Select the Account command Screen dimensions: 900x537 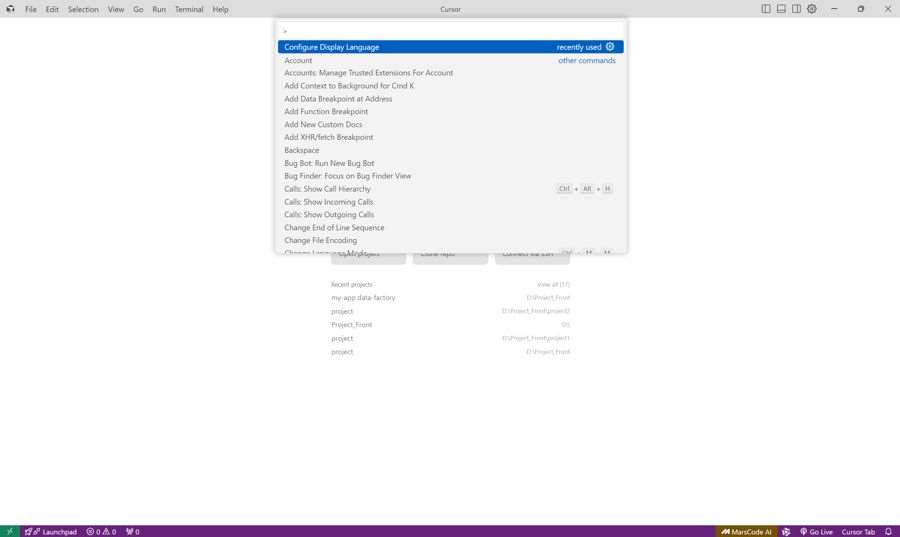451,60
